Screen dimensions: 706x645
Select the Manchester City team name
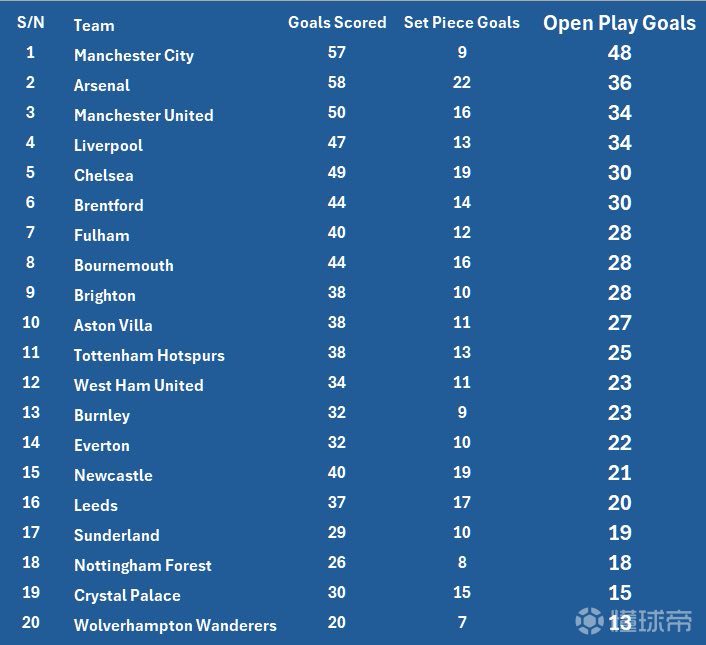pos(134,55)
